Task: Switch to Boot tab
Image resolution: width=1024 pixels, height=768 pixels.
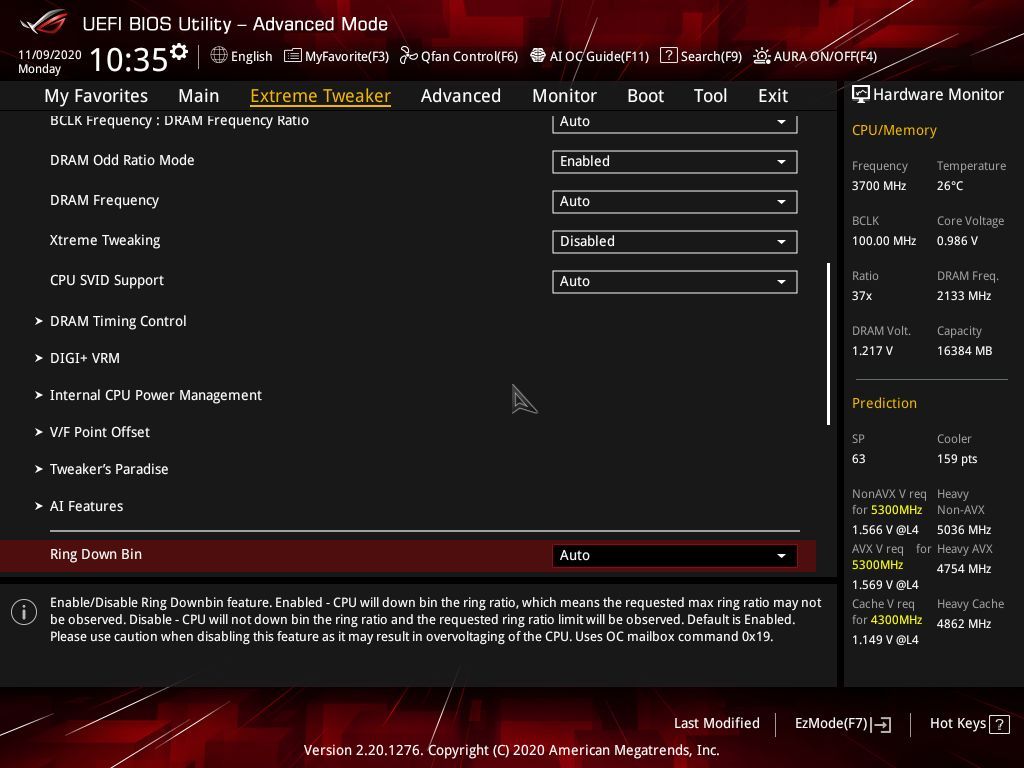Action: point(645,96)
